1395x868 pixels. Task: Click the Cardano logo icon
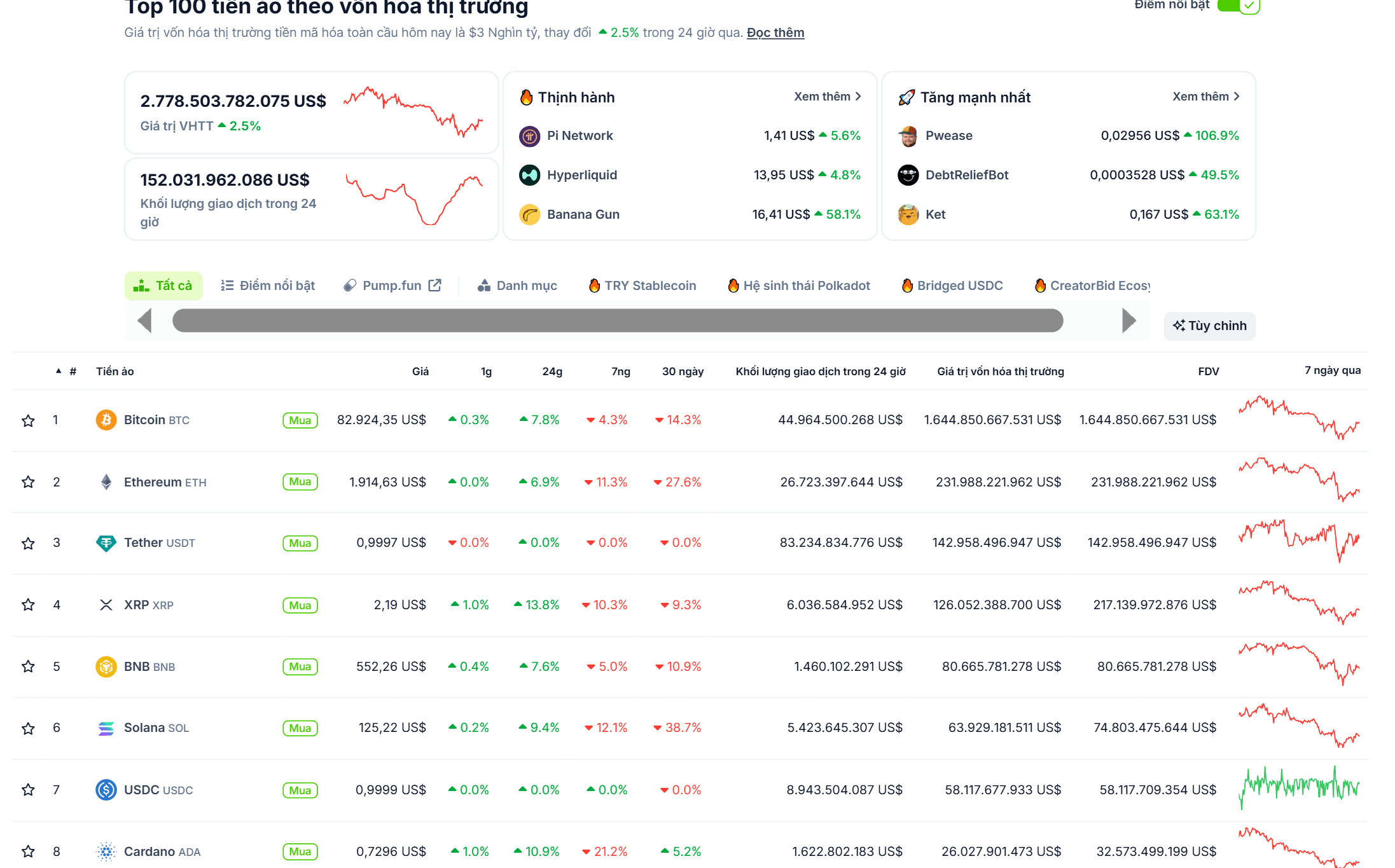(106, 851)
